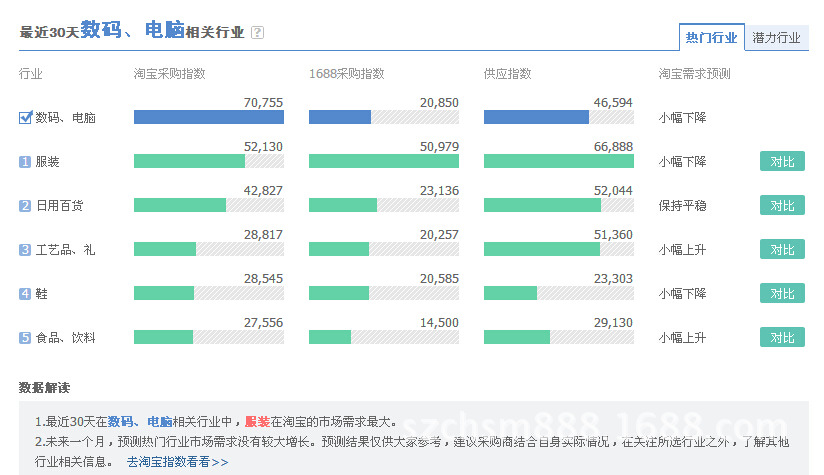Compare with 工艺品 using 对比 button

(x=782, y=249)
